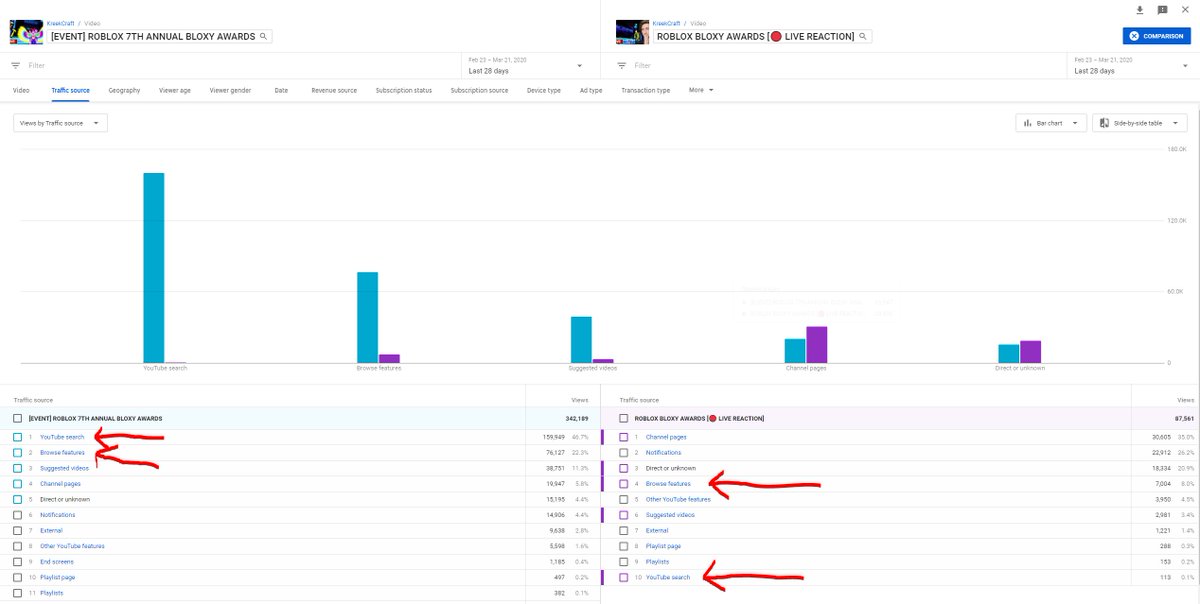
Task: Click the filter icon under the [EVENT] video
Action: pos(15,66)
